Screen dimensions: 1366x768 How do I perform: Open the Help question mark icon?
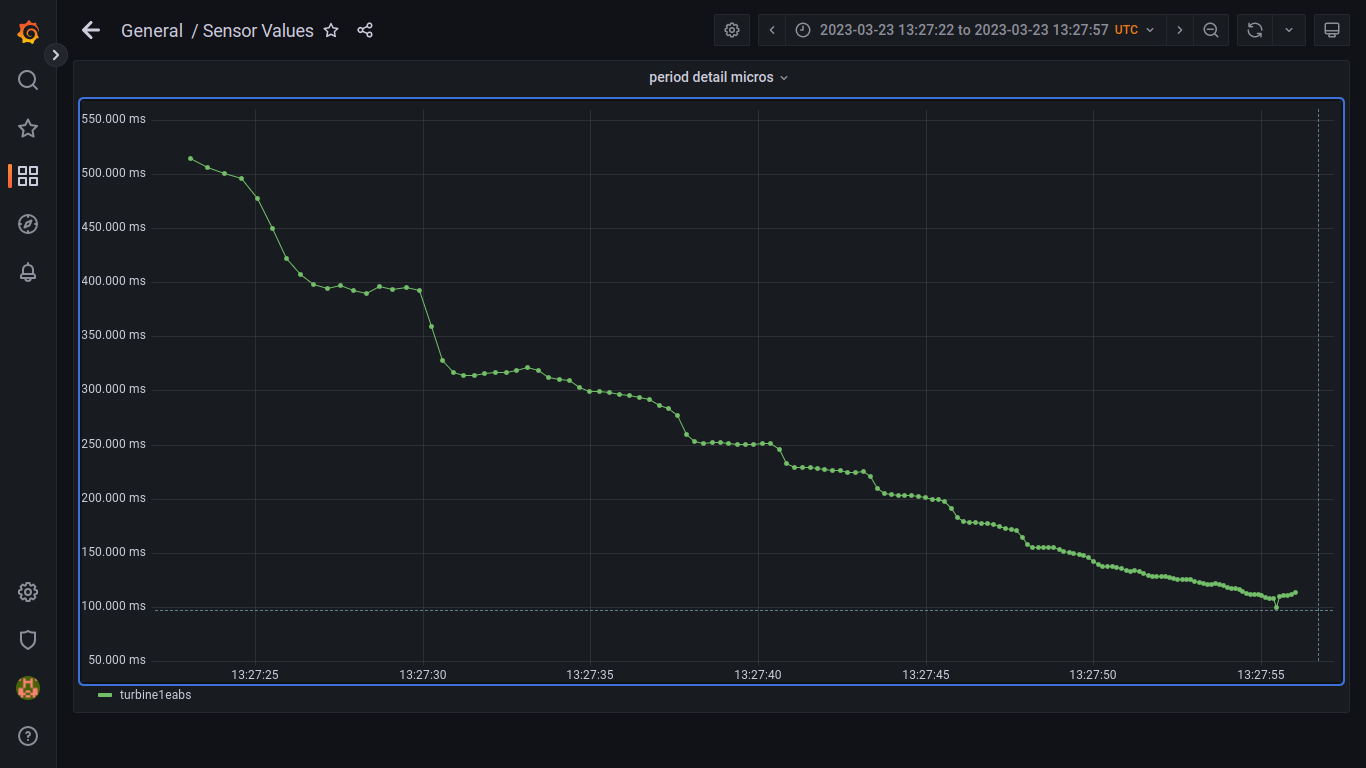tap(28, 736)
